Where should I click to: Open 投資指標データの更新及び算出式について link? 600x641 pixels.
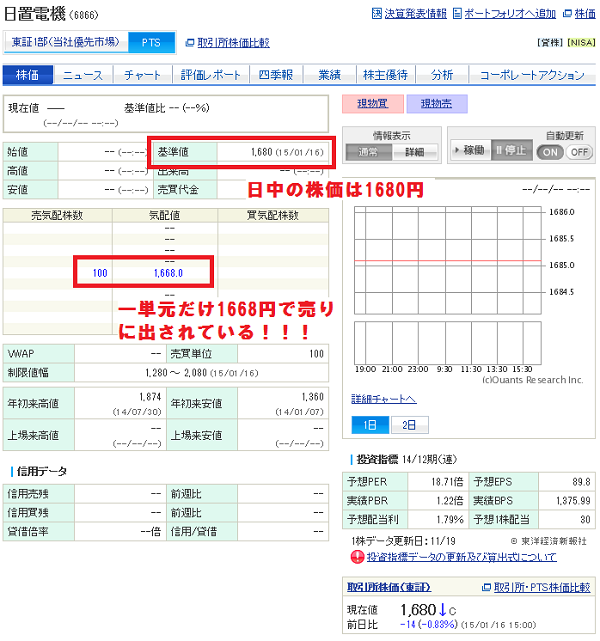coord(461,557)
